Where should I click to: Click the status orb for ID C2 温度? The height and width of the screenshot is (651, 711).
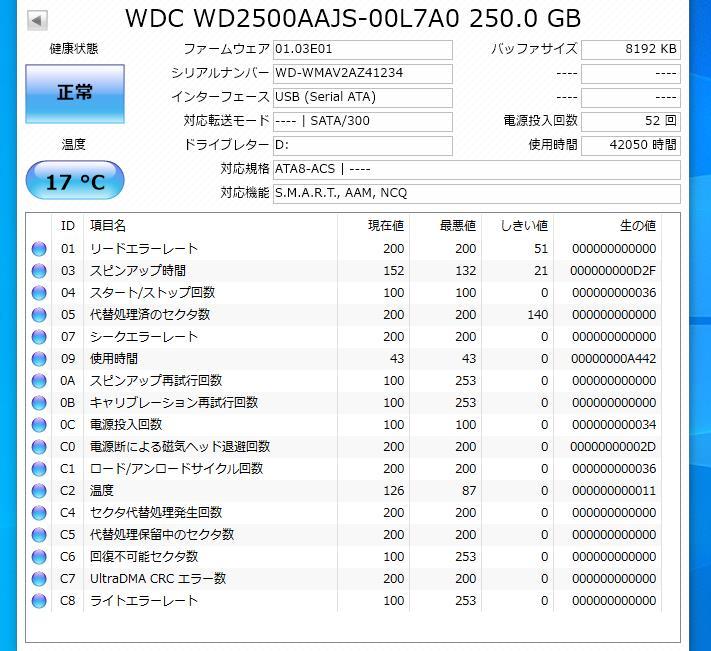click(39, 491)
